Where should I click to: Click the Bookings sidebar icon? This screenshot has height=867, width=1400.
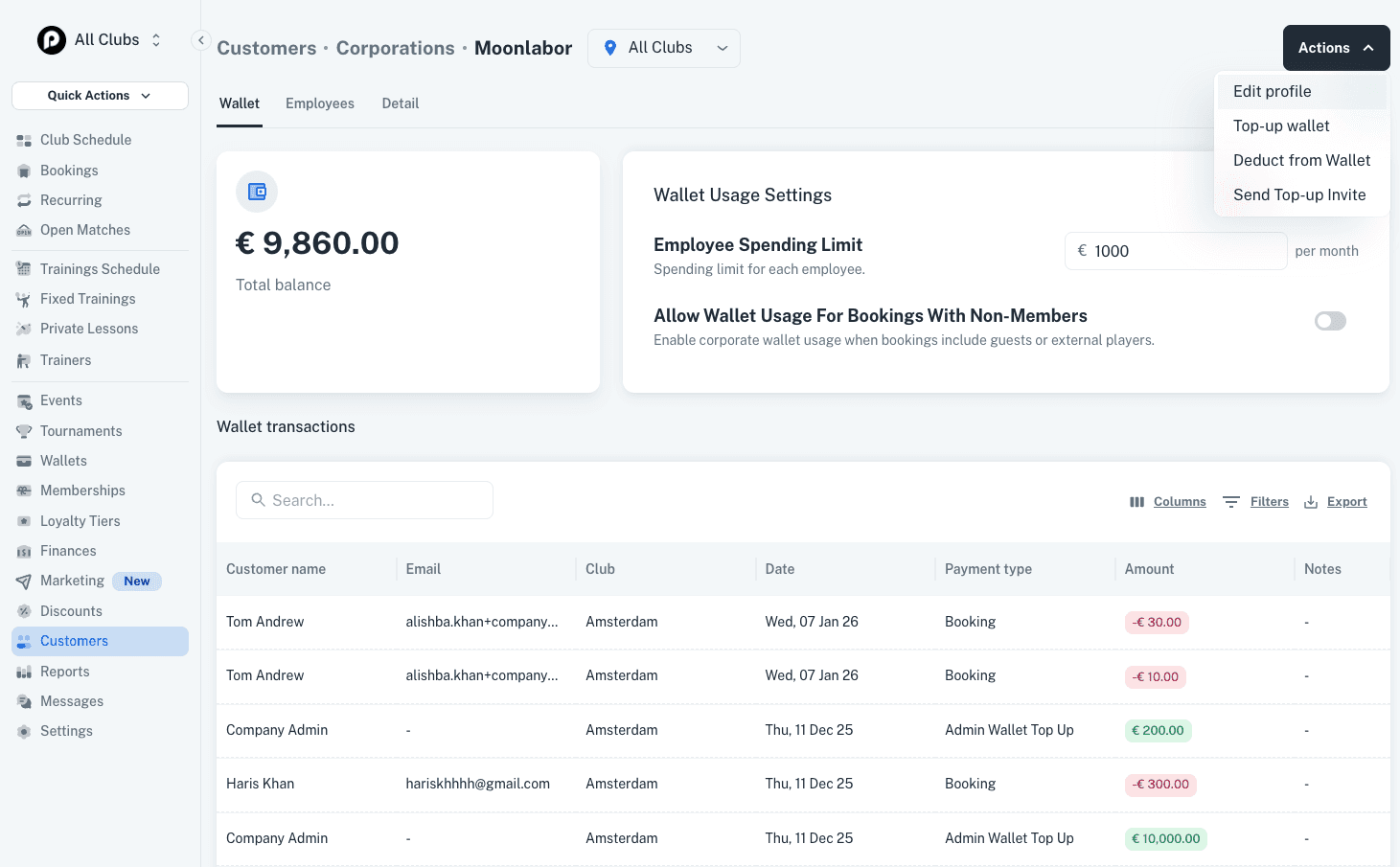(x=24, y=171)
